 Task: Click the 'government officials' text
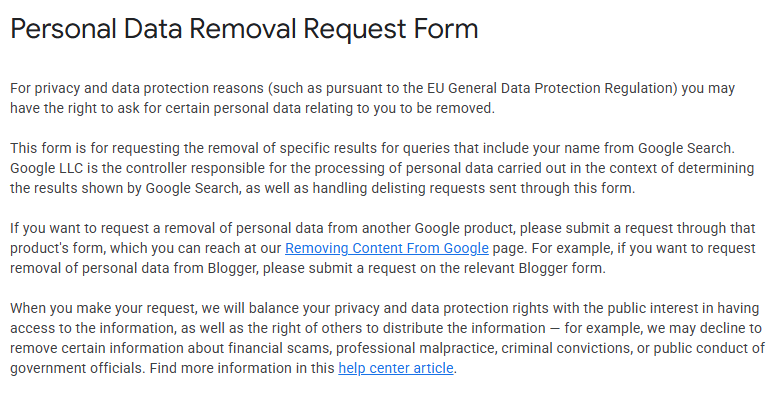tap(71, 368)
